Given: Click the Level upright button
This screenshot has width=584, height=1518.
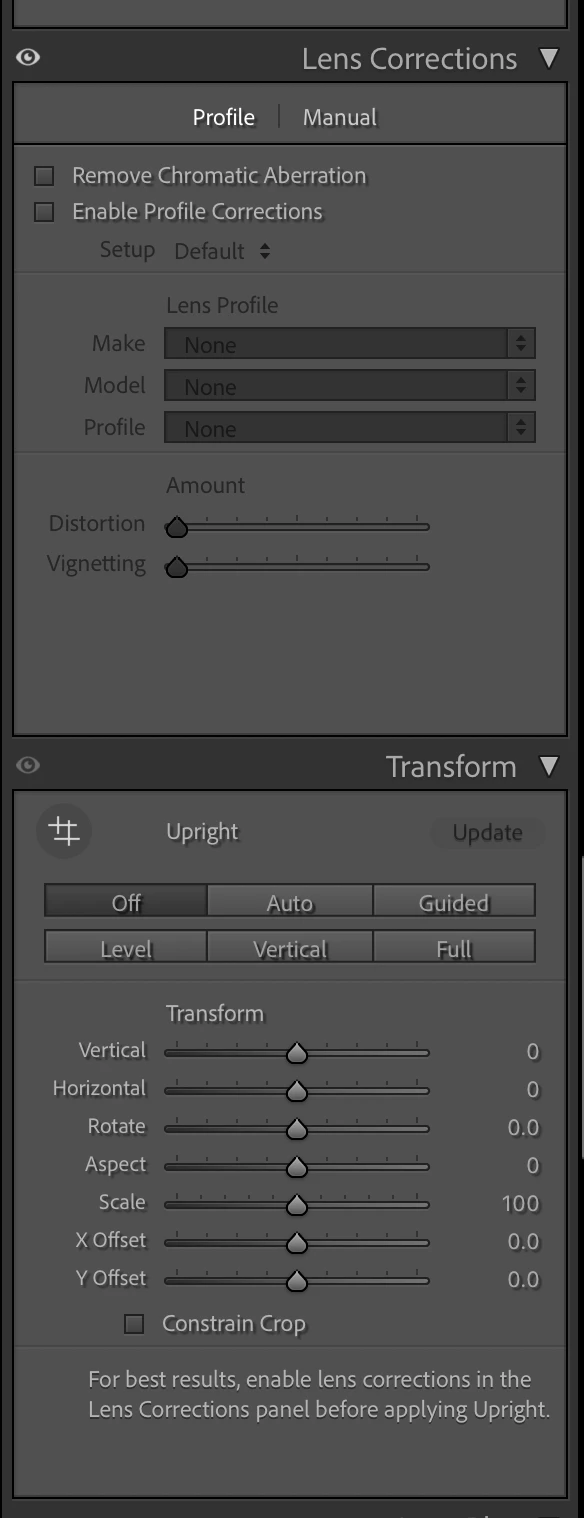Looking at the screenshot, I should pyautogui.click(x=126, y=948).
